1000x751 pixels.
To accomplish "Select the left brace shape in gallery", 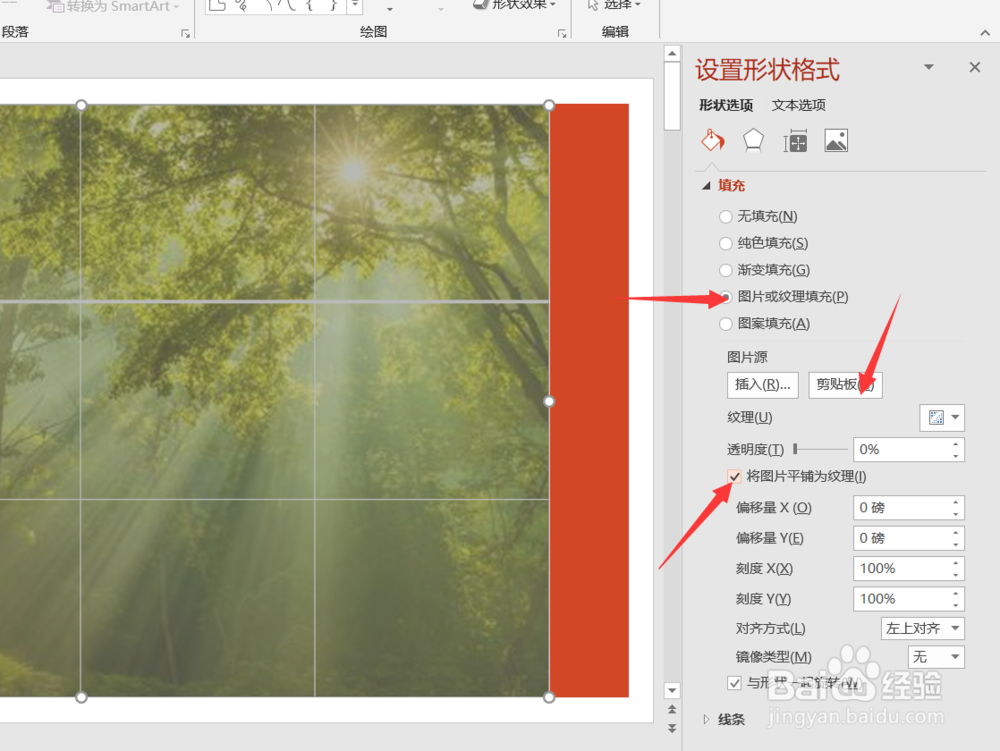I will point(310,5).
